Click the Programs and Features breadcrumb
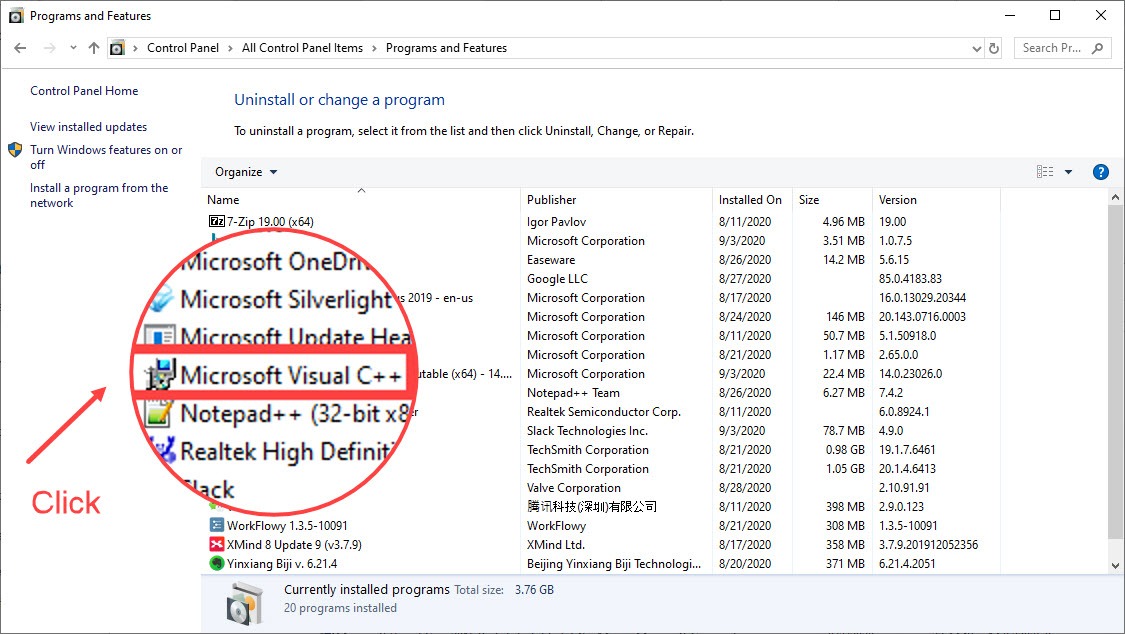1125x634 pixels. (446, 48)
